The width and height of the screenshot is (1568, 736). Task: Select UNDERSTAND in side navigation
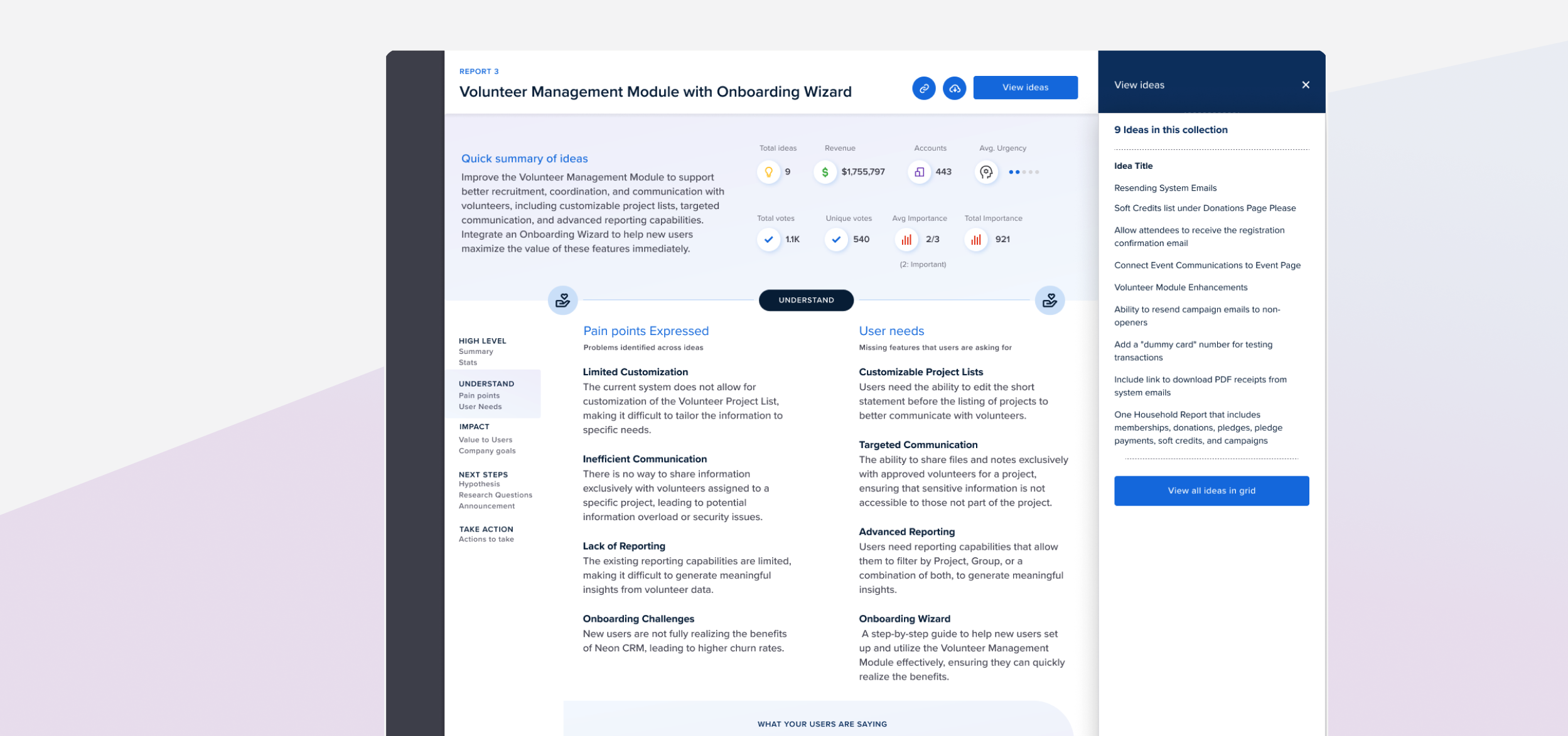pyautogui.click(x=486, y=383)
